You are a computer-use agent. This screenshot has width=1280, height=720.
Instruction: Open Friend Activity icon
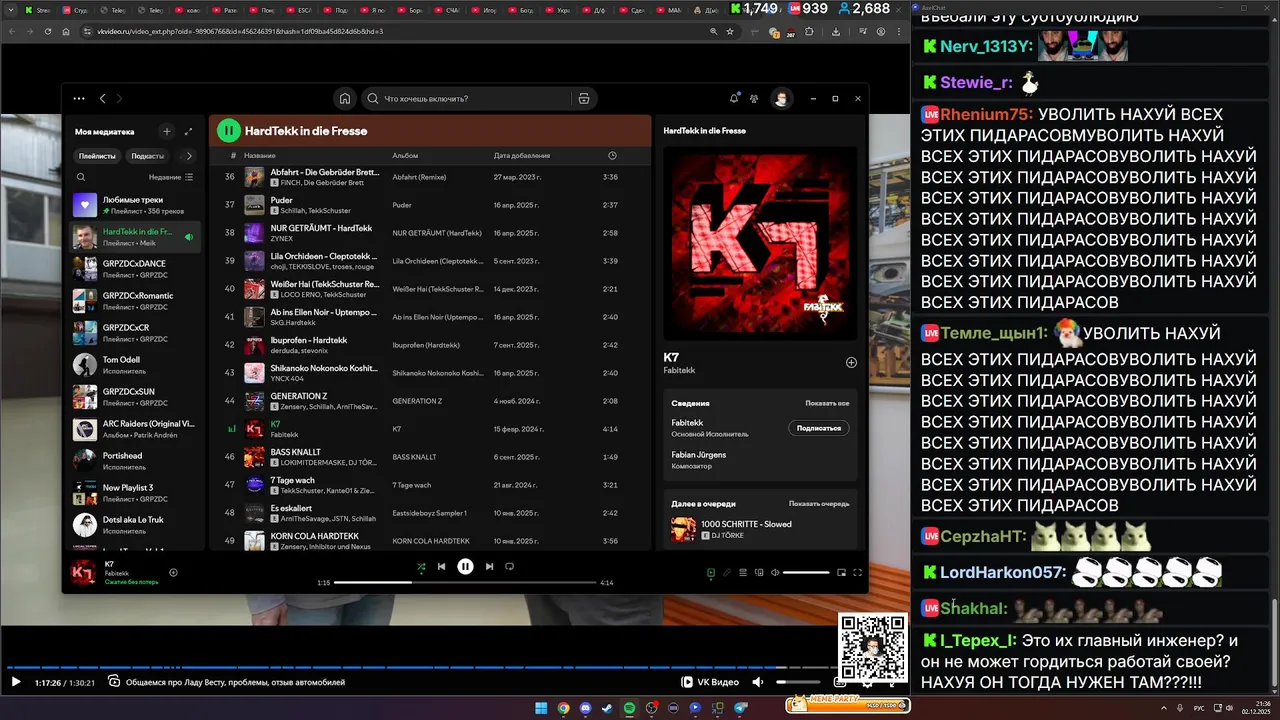pos(754,98)
